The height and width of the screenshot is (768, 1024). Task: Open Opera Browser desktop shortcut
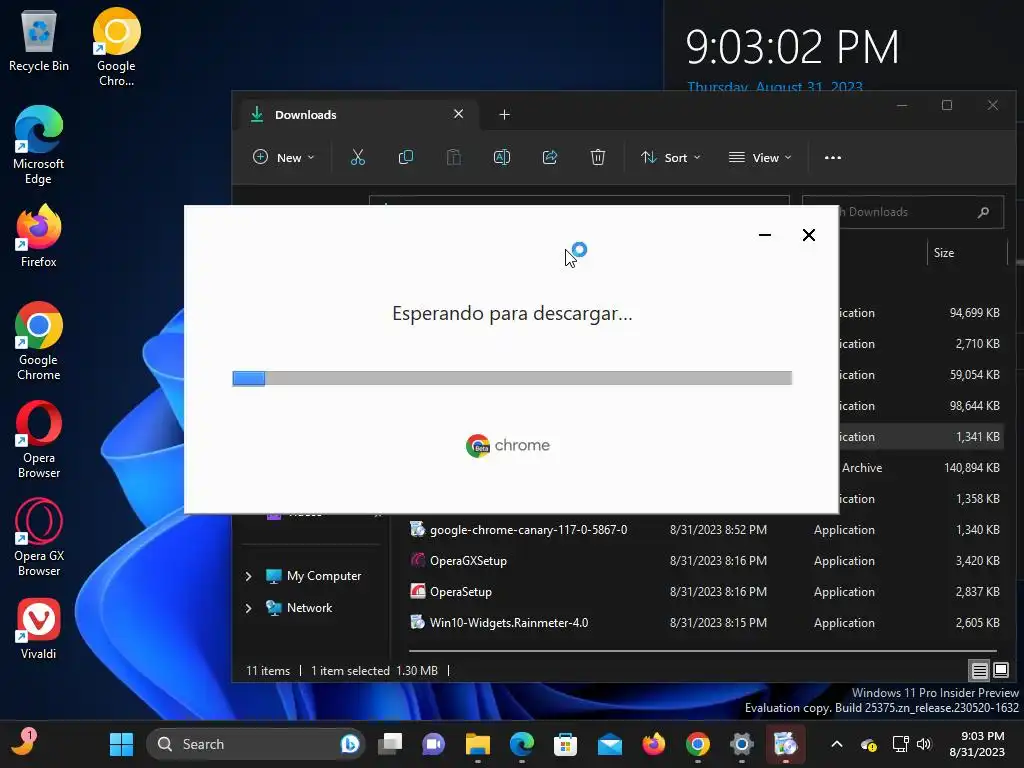[x=39, y=439]
